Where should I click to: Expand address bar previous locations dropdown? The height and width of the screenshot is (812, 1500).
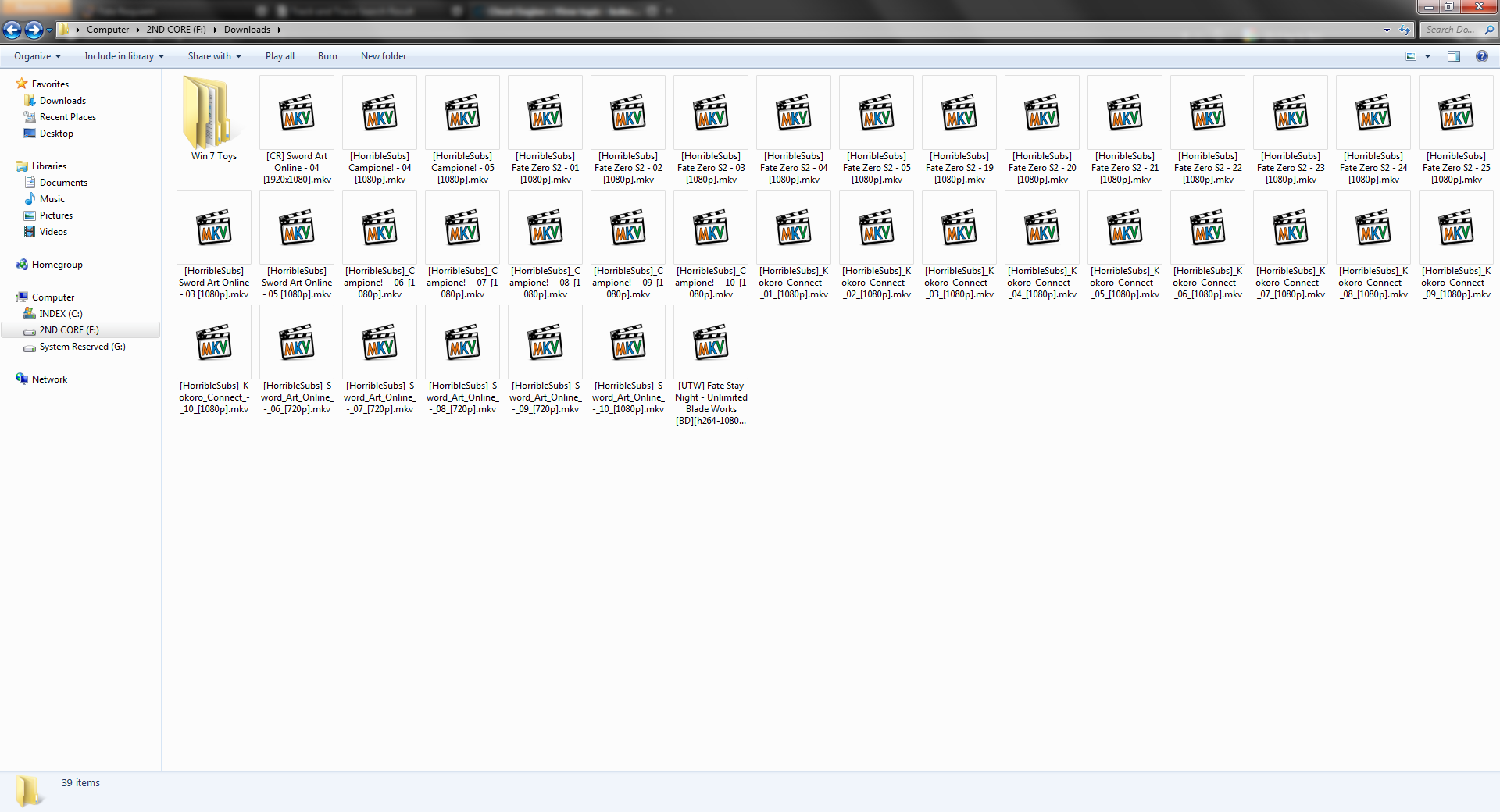1387,30
